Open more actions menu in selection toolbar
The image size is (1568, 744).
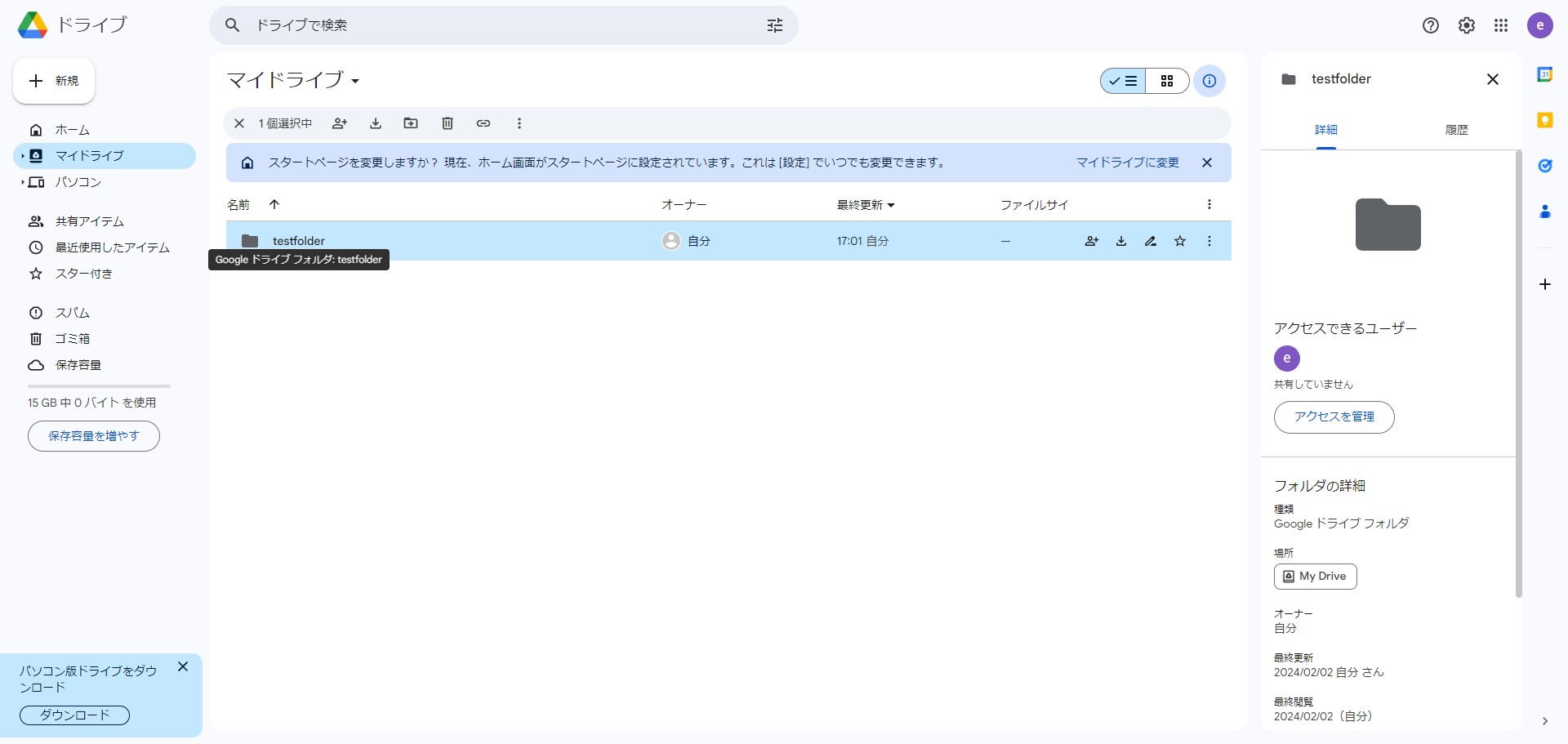[519, 123]
